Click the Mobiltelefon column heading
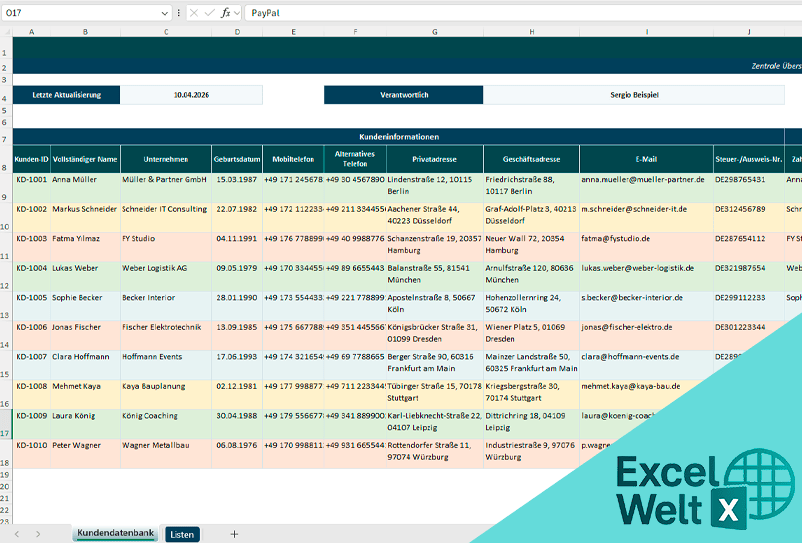 tap(293, 159)
